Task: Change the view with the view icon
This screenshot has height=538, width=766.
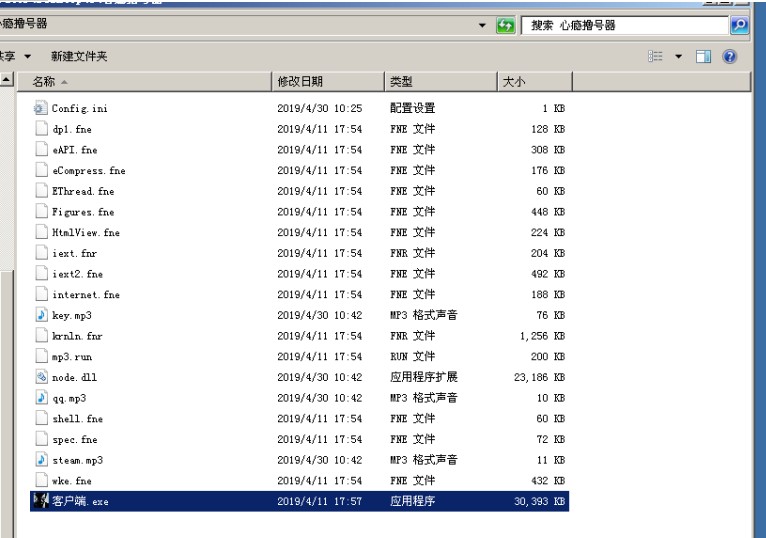Action: [656, 56]
